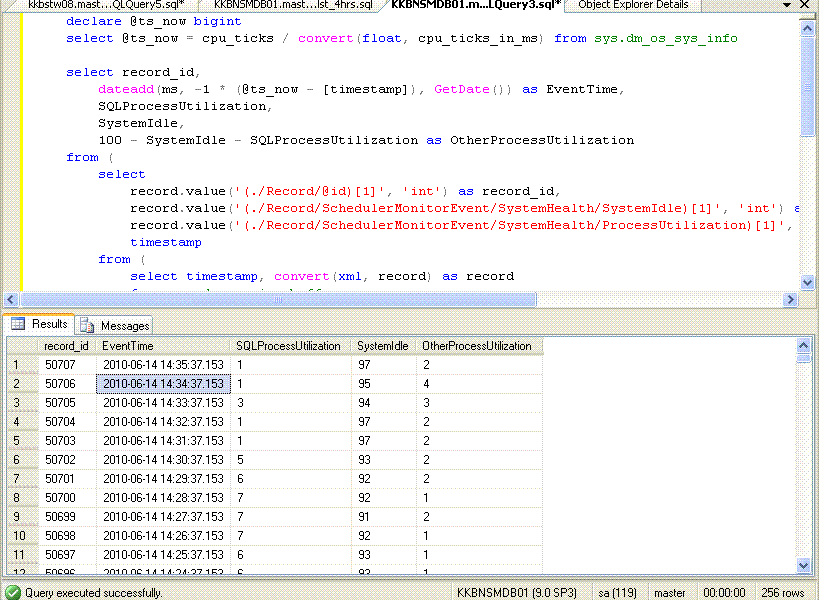Select row 5 in the results grid
Screen dimensions: 824x602
(17, 441)
